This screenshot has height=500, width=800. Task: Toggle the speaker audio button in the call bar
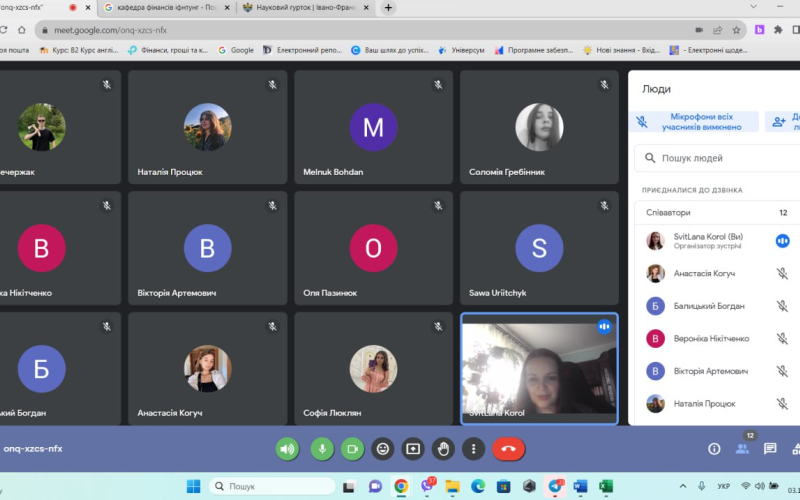288,449
